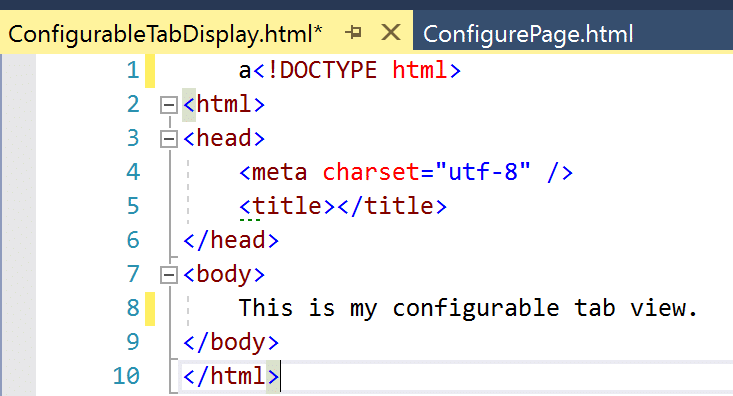Click the yellow change marker on line 8

[x=150, y=309]
